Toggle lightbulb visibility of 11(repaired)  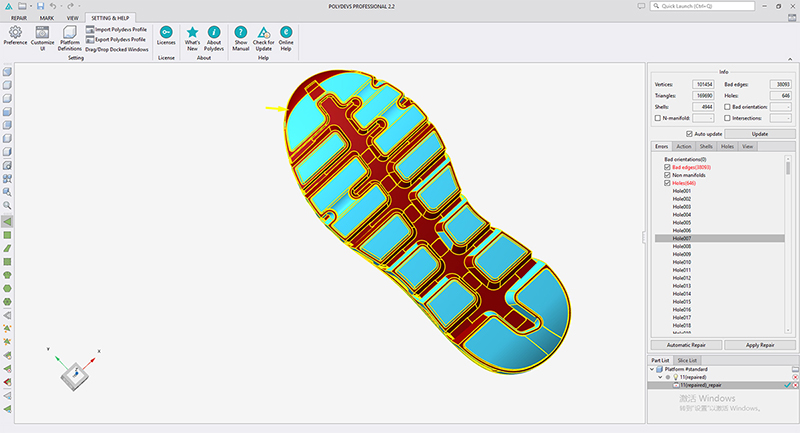(x=675, y=377)
